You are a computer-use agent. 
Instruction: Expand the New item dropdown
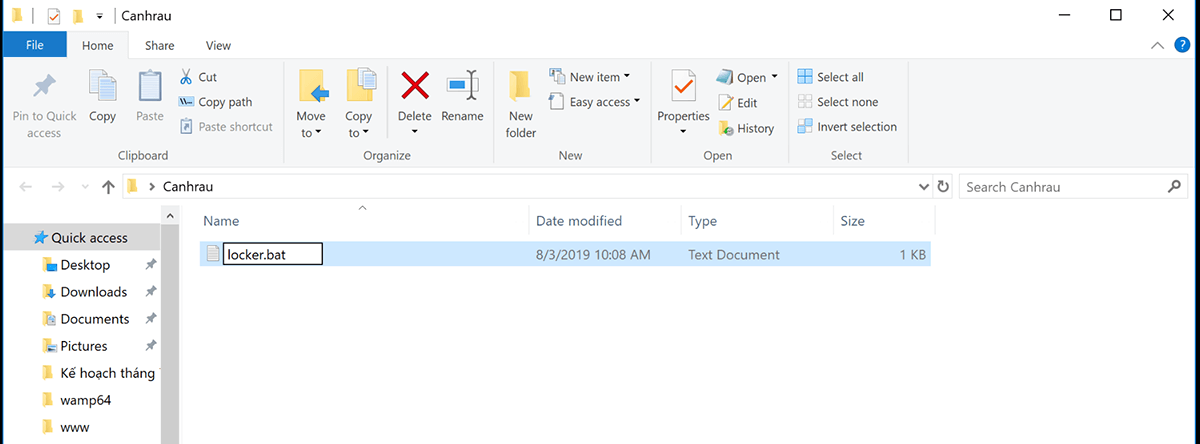[590, 77]
